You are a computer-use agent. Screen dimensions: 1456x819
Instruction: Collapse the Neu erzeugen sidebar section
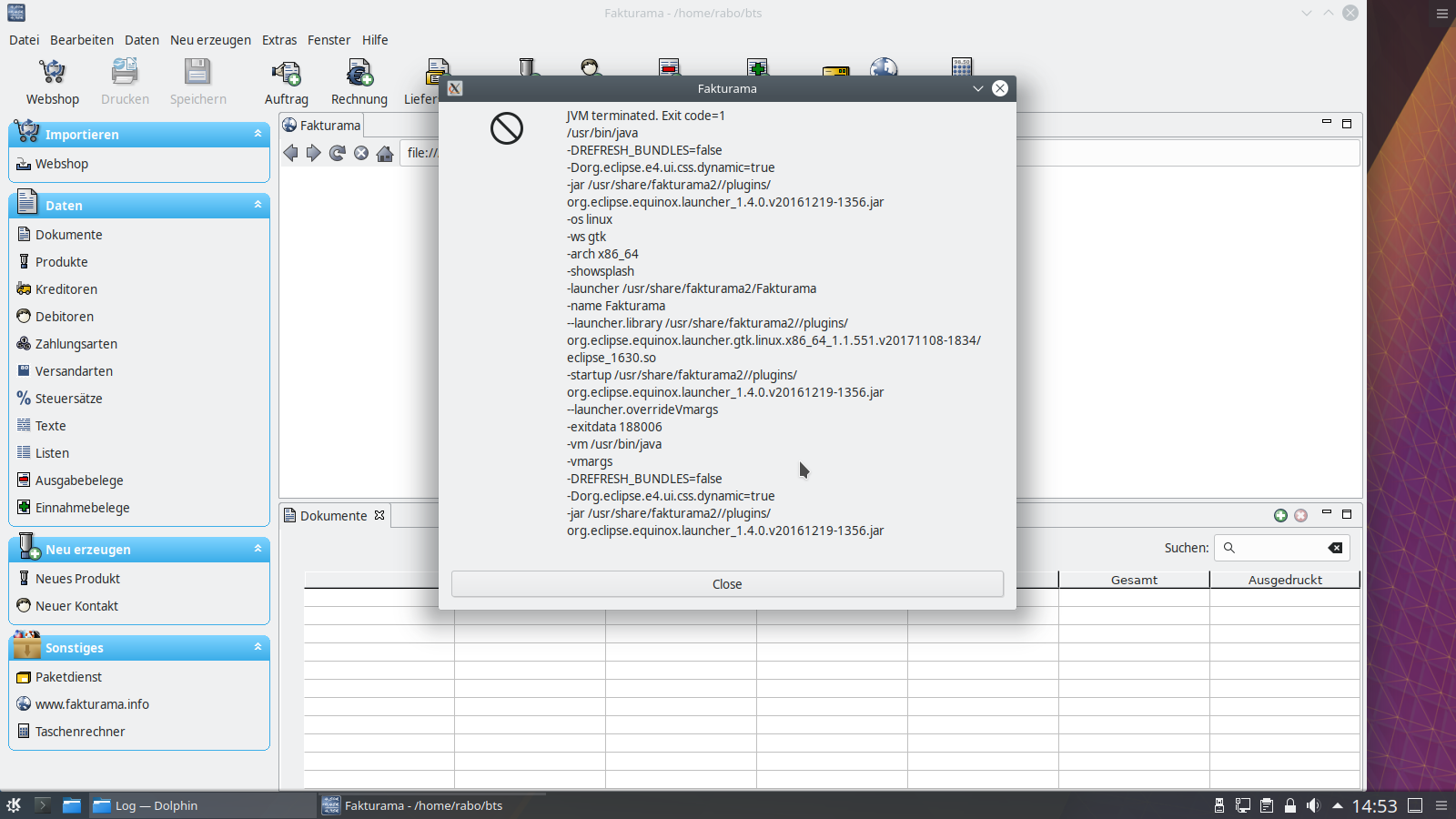click(x=258, y=549)
